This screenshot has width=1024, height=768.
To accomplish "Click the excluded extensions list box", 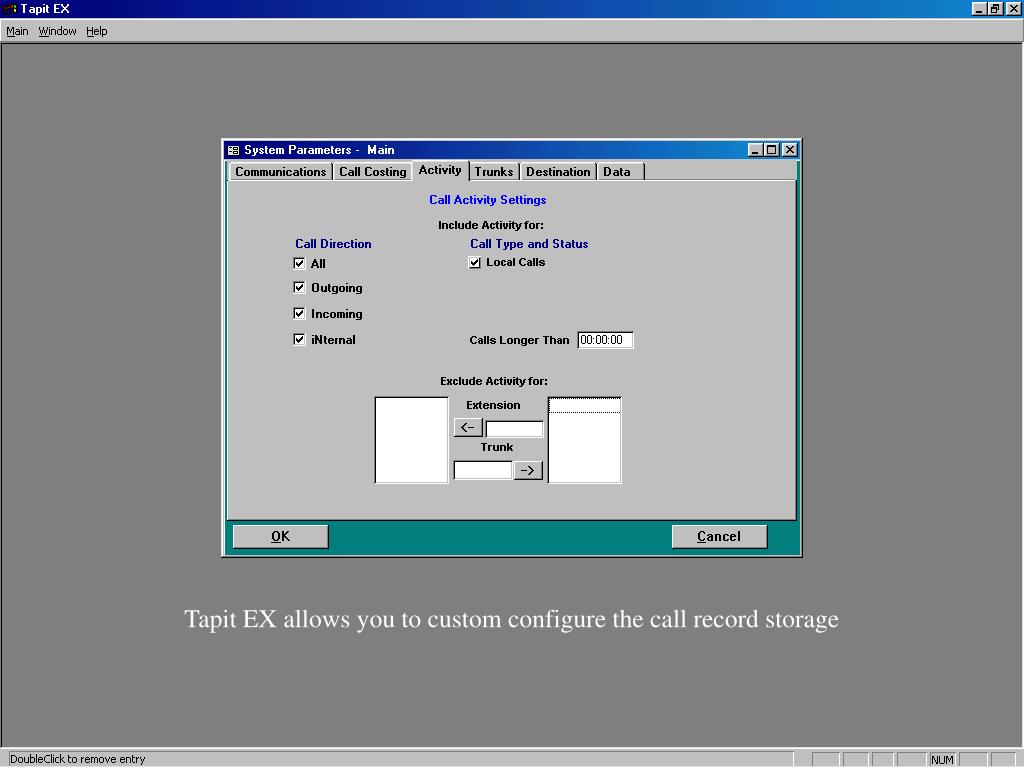I will click(411, 440).
